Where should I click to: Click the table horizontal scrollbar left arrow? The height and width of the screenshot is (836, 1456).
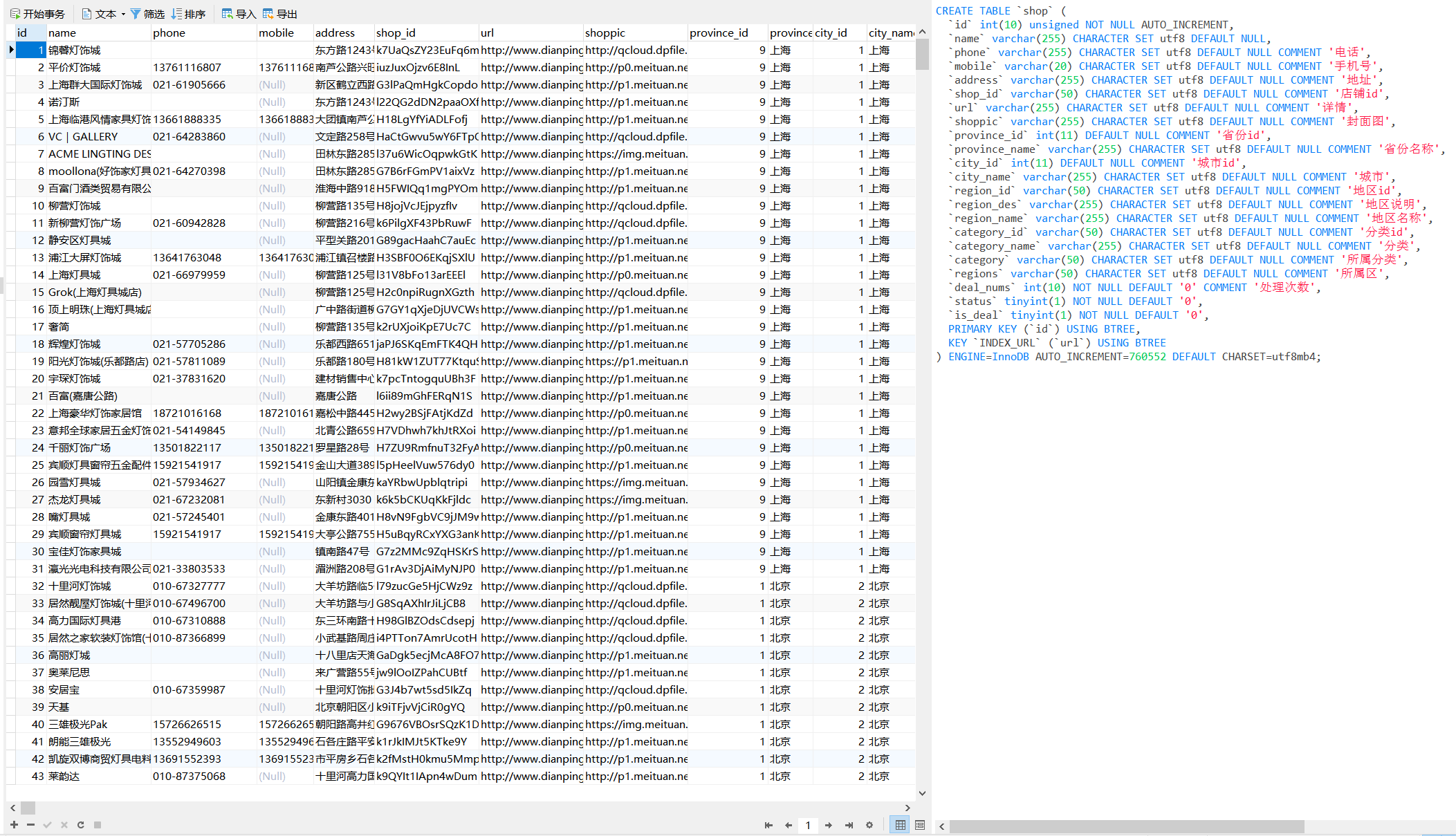(13, 808)
